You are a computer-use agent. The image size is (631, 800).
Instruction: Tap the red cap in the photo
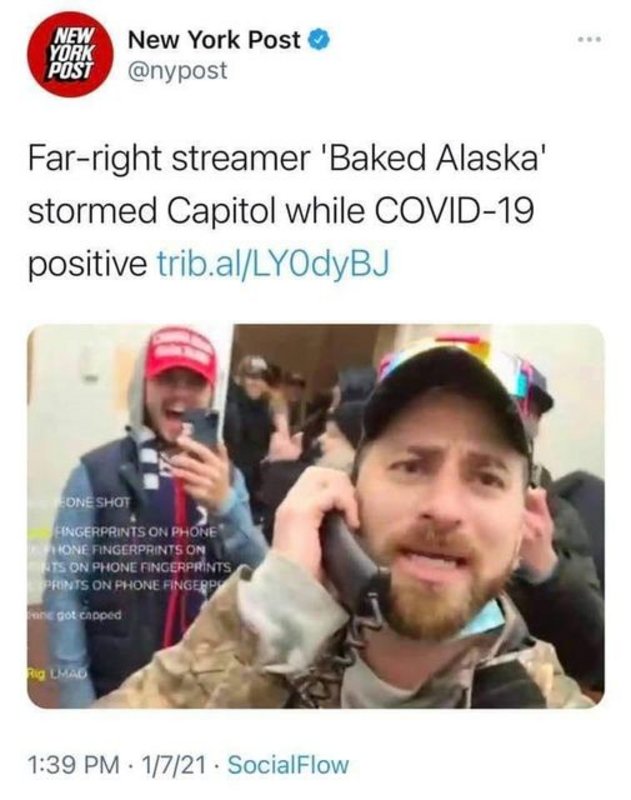(x=182, y=355)
